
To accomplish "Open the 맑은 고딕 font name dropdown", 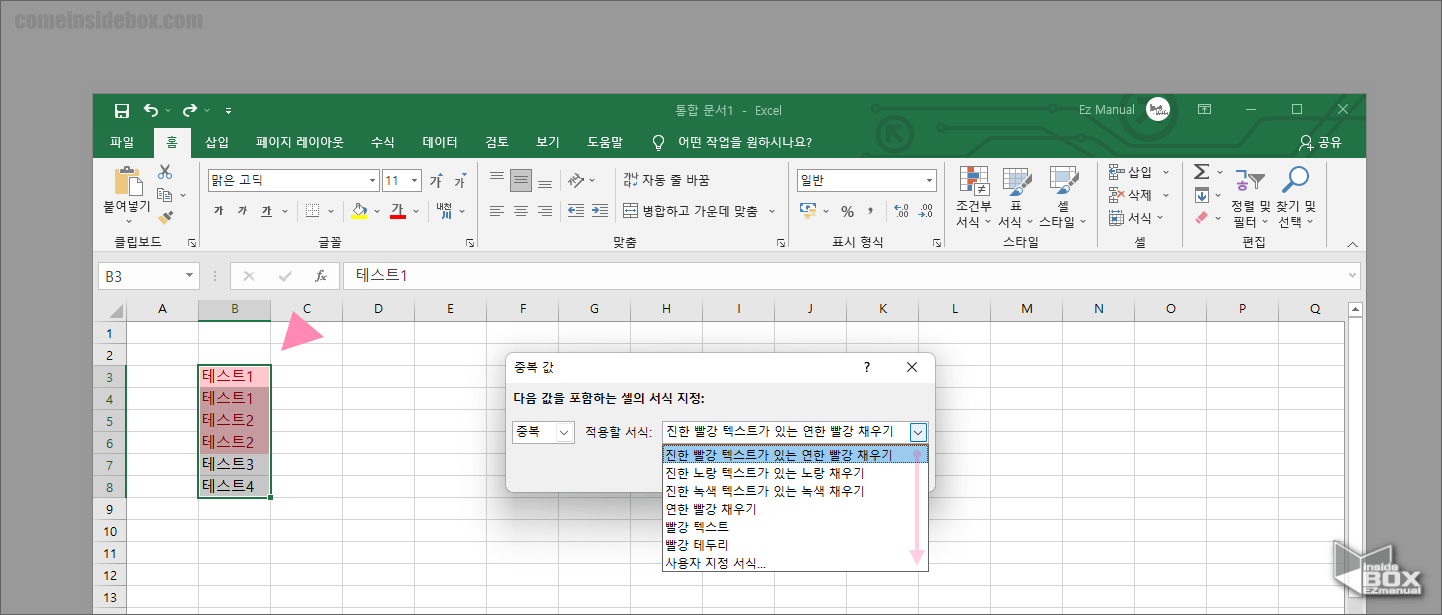I will (x=373, y=181).
